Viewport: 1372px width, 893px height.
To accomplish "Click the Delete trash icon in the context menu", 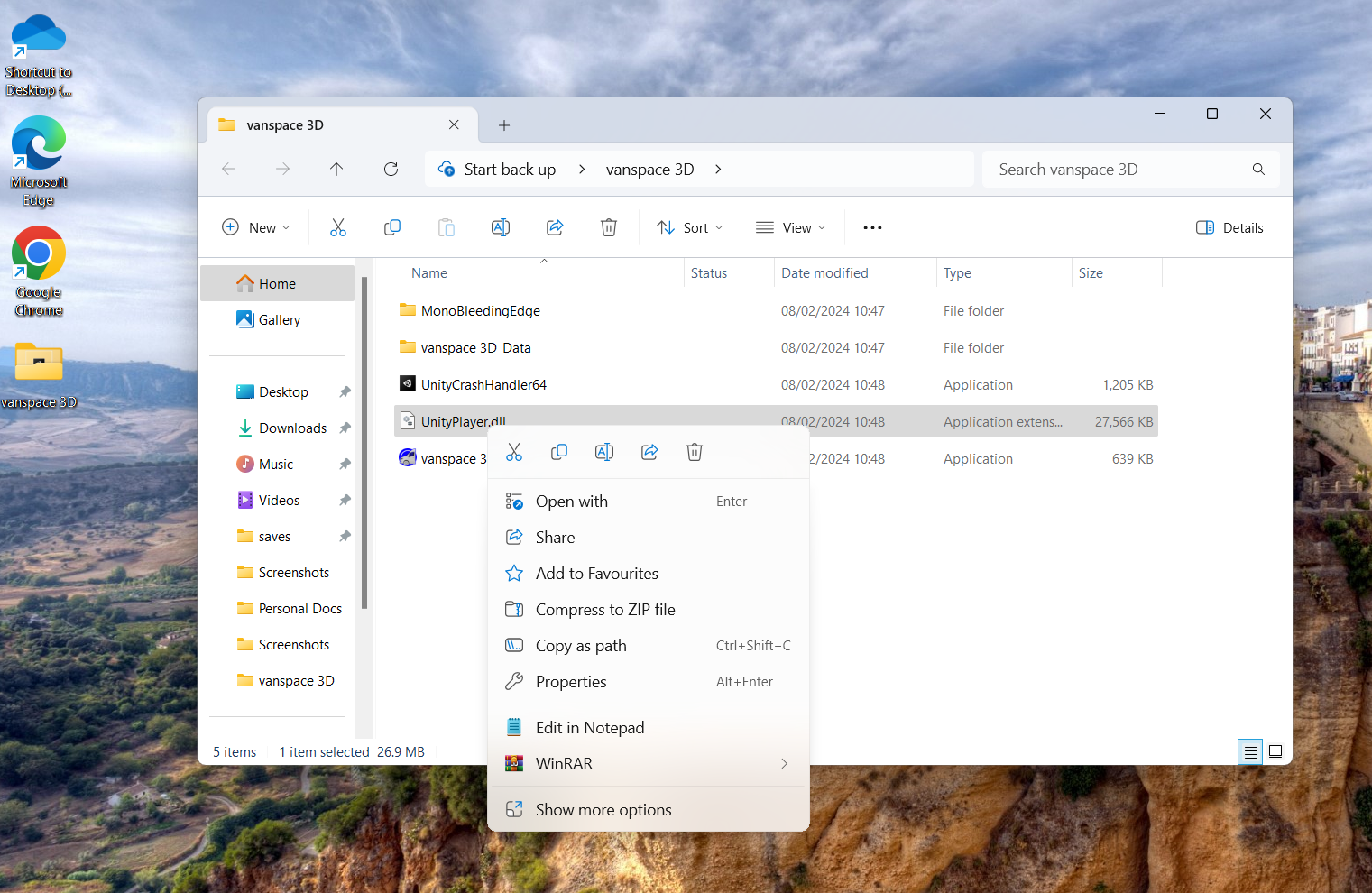I will 695,452.
